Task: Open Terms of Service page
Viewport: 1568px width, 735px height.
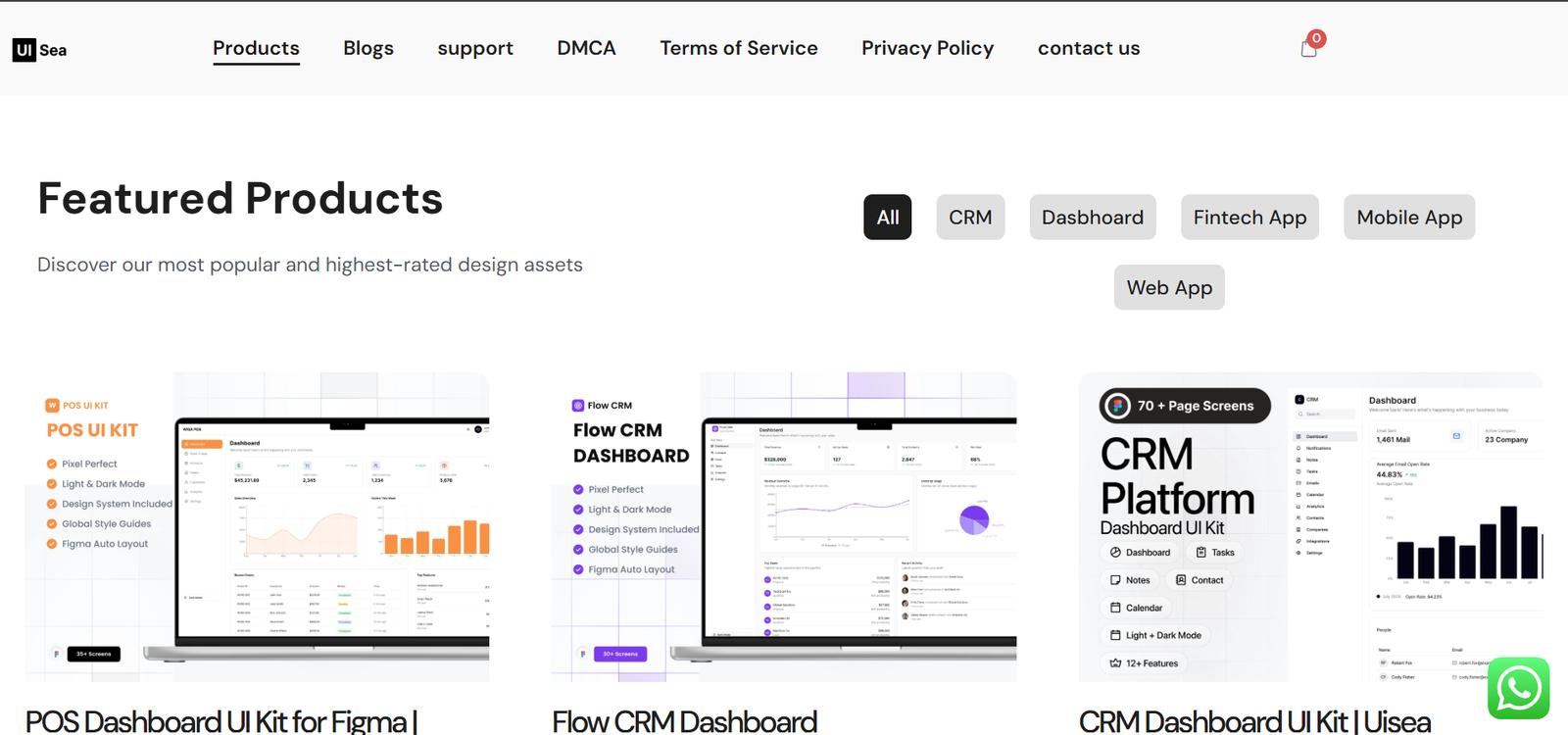Action: pos(738,48)
